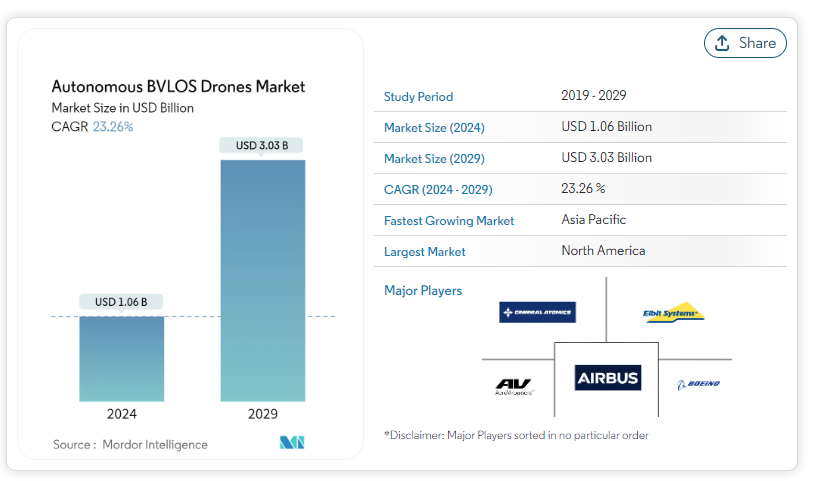The height and width of the screenshot is (481, 814).
Task: Click the share upload arrow icon
Action: point(722,43)
